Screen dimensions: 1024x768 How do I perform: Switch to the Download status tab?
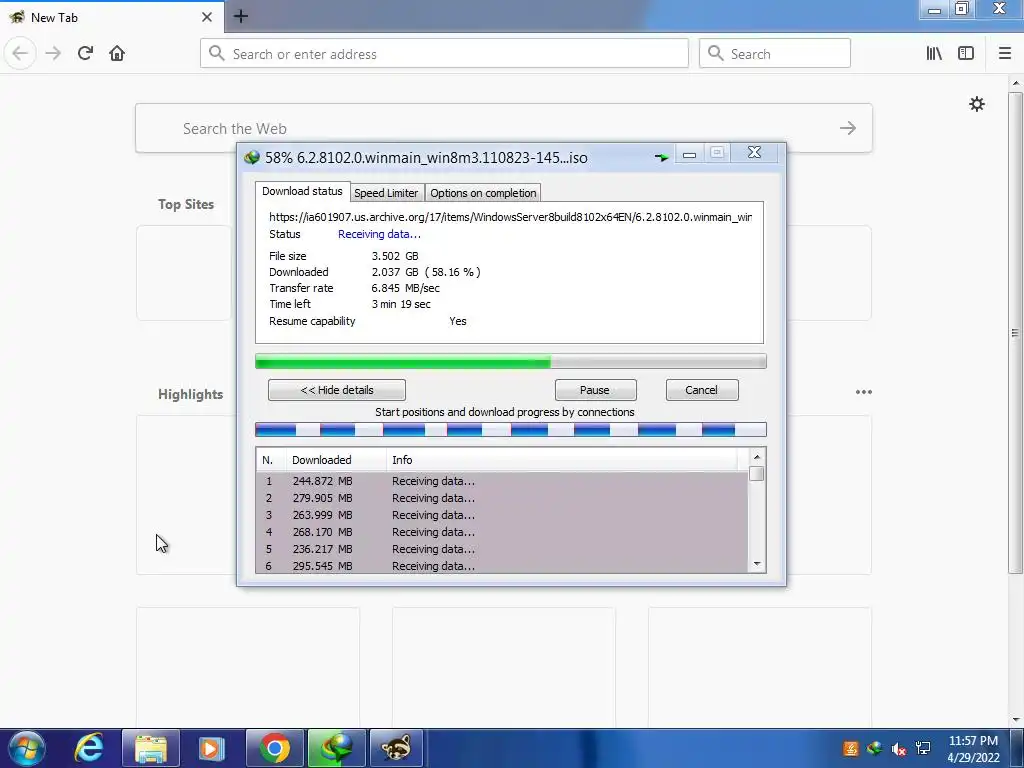point(302,191)
